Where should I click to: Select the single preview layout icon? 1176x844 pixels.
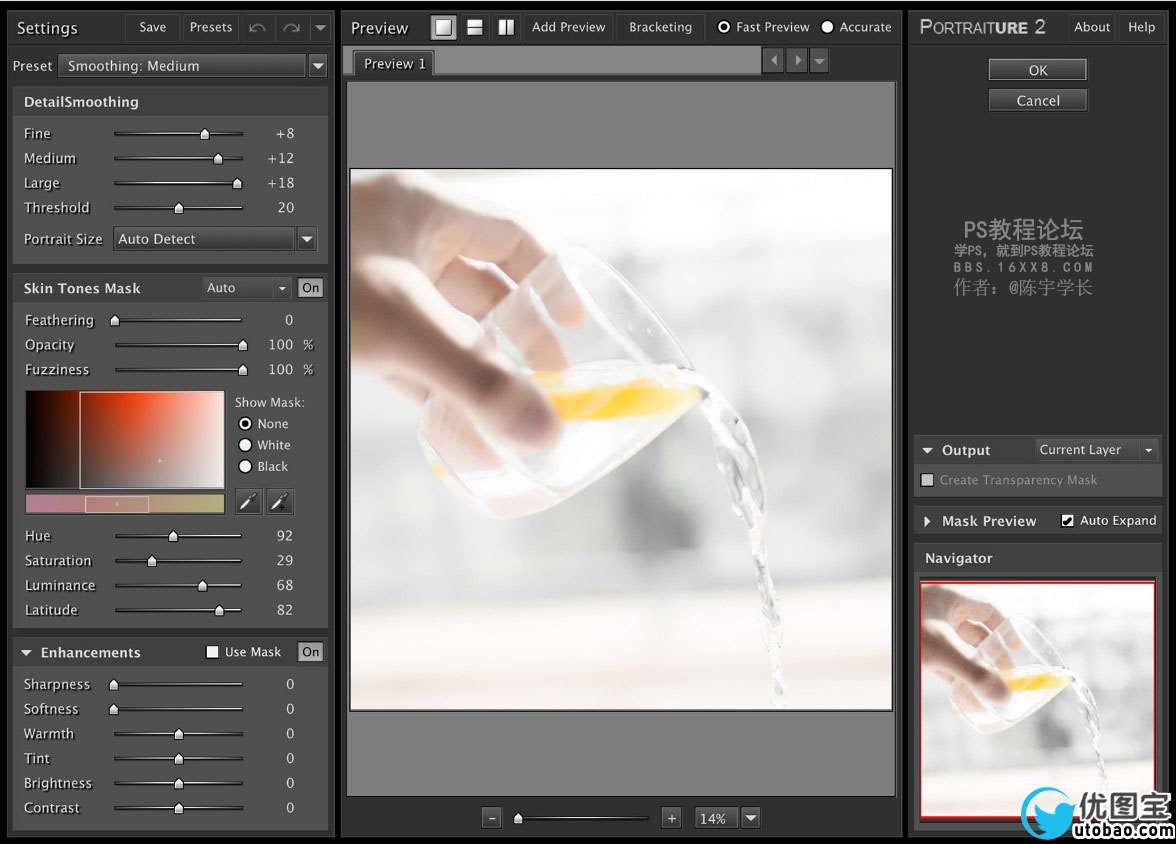point(444,28)
